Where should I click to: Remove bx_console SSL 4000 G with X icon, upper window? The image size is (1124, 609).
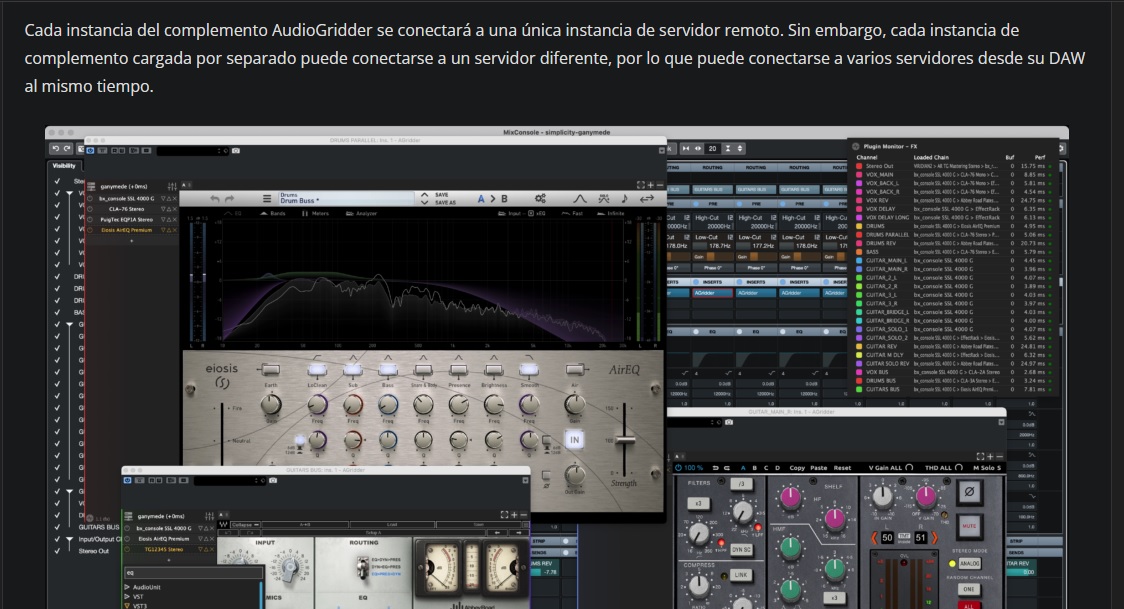point(174,198)
